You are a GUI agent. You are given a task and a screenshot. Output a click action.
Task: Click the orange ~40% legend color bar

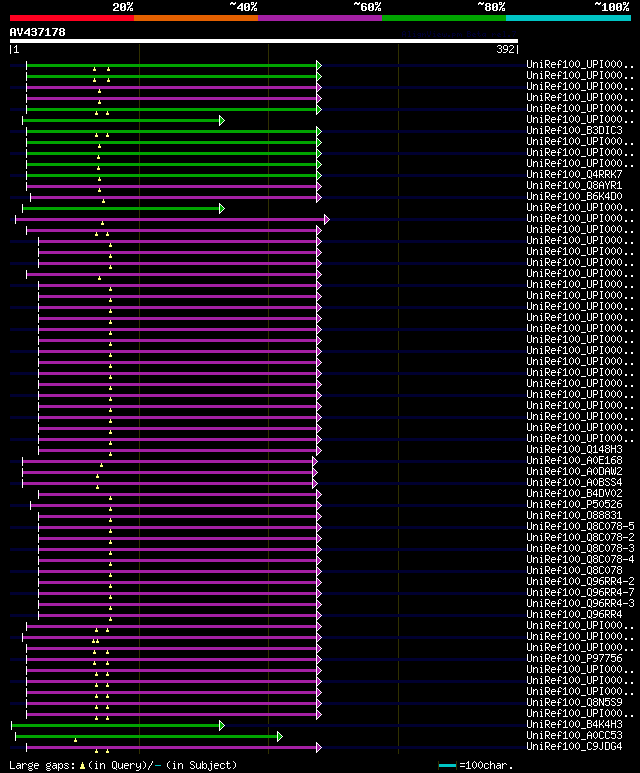tap(196, 18)
